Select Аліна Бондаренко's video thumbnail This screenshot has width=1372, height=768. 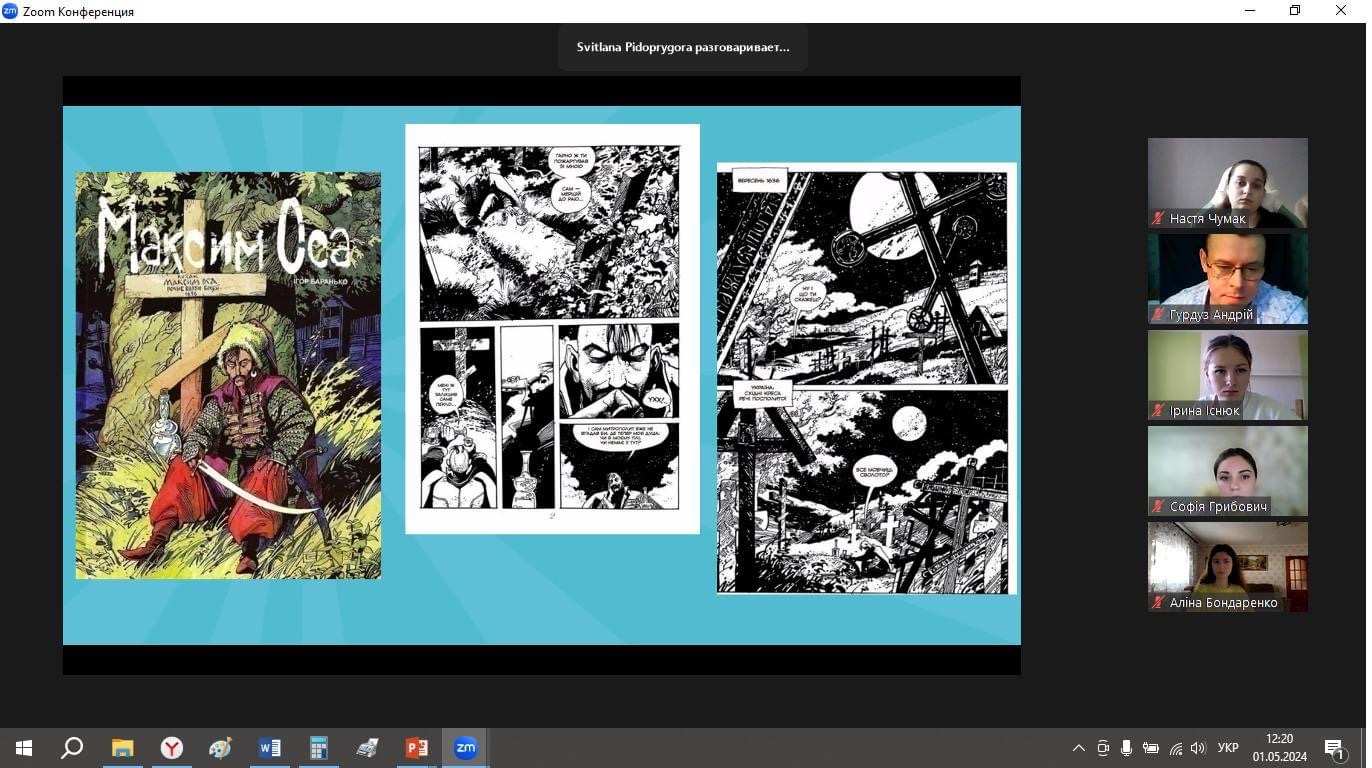[x=1228, y=567]
